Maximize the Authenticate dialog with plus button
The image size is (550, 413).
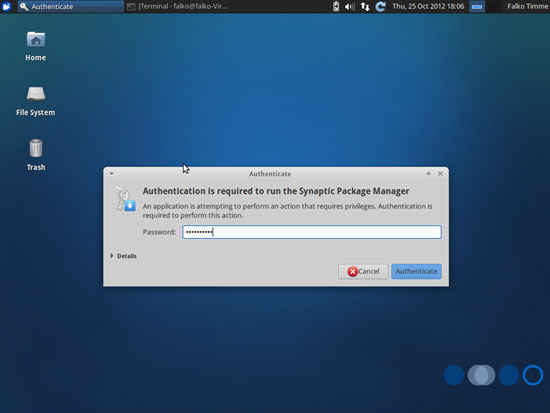428,173
